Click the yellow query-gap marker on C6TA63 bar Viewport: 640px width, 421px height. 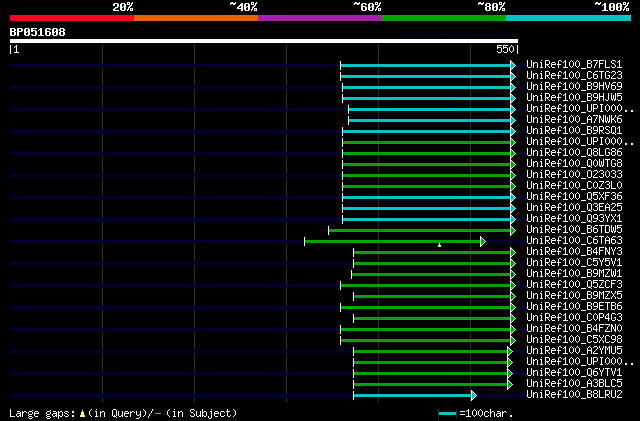(x=439, y=245)
